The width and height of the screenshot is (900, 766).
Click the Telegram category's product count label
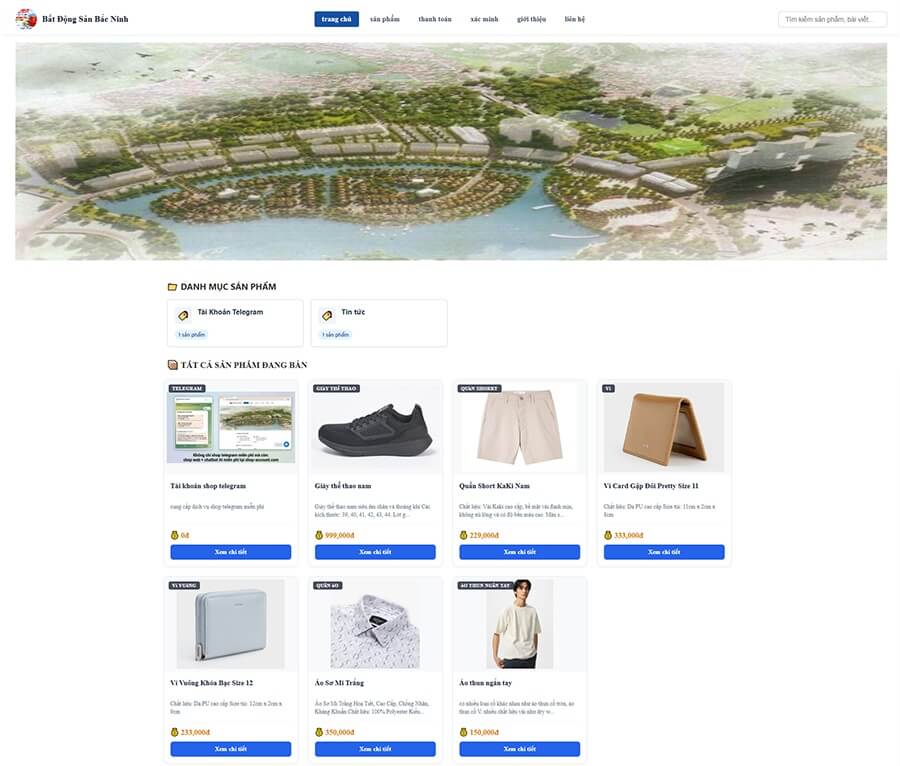click(192, 335)
